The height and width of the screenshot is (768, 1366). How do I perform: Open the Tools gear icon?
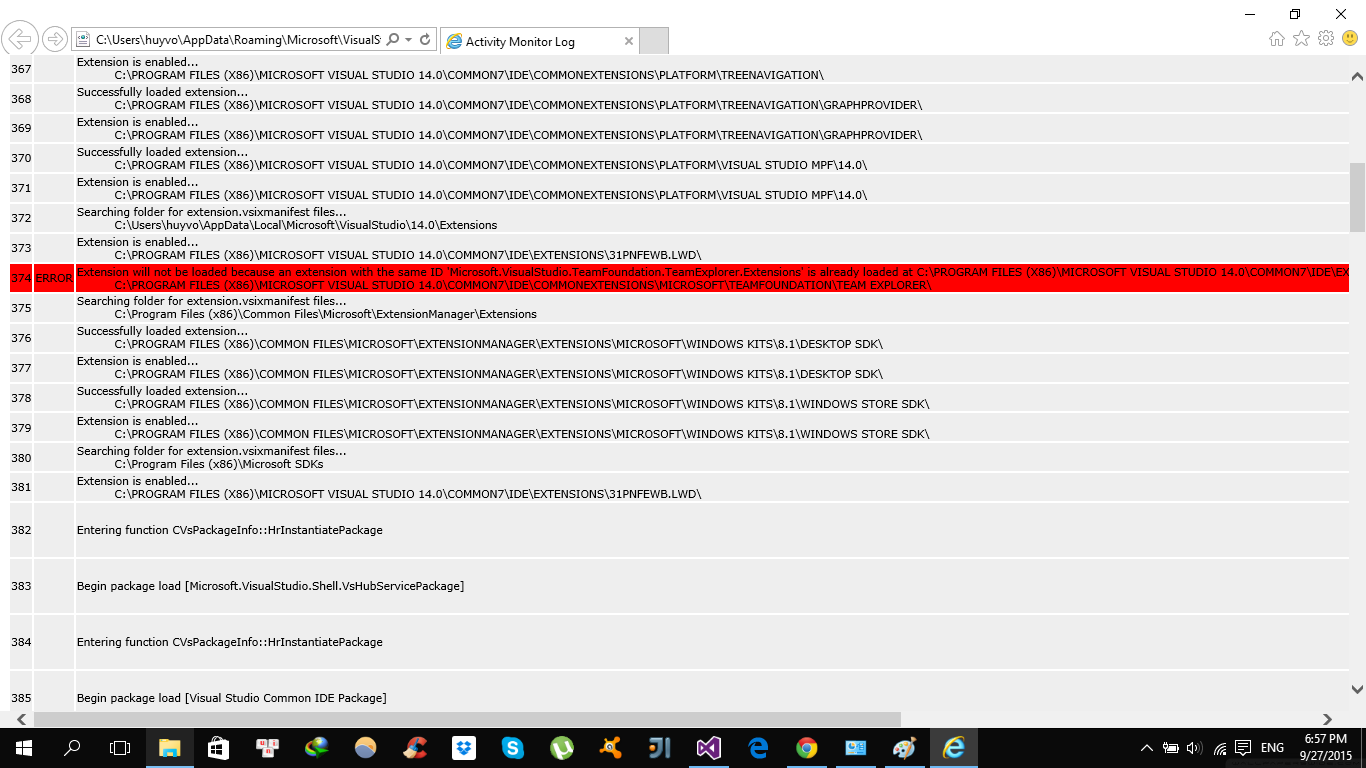(x=1326, y=39)
